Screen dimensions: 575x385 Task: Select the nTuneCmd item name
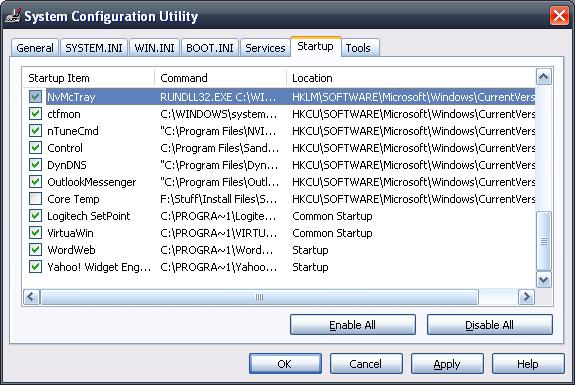point(73,131)
